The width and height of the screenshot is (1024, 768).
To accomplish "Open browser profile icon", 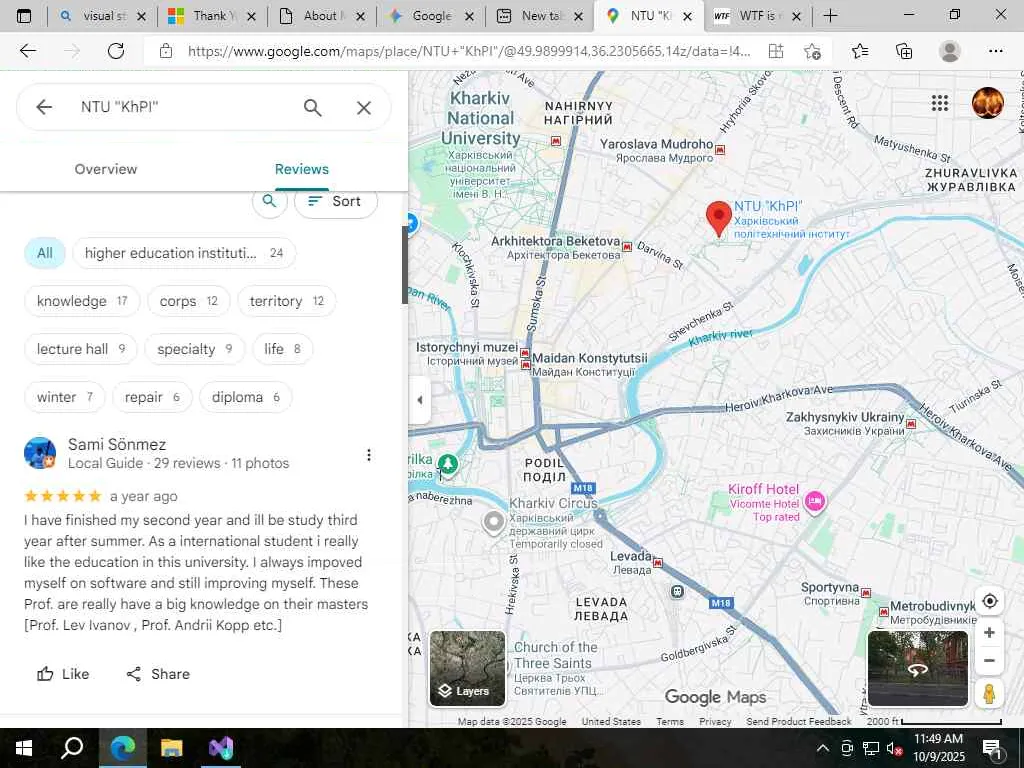I will [x=950, y=51].
